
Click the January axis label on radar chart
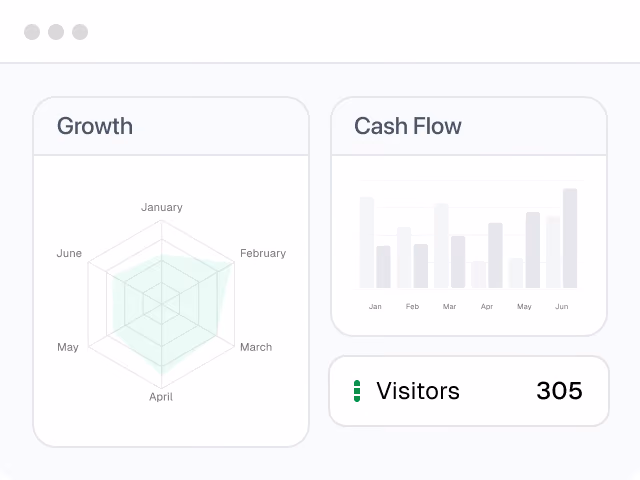coord(162,207)
